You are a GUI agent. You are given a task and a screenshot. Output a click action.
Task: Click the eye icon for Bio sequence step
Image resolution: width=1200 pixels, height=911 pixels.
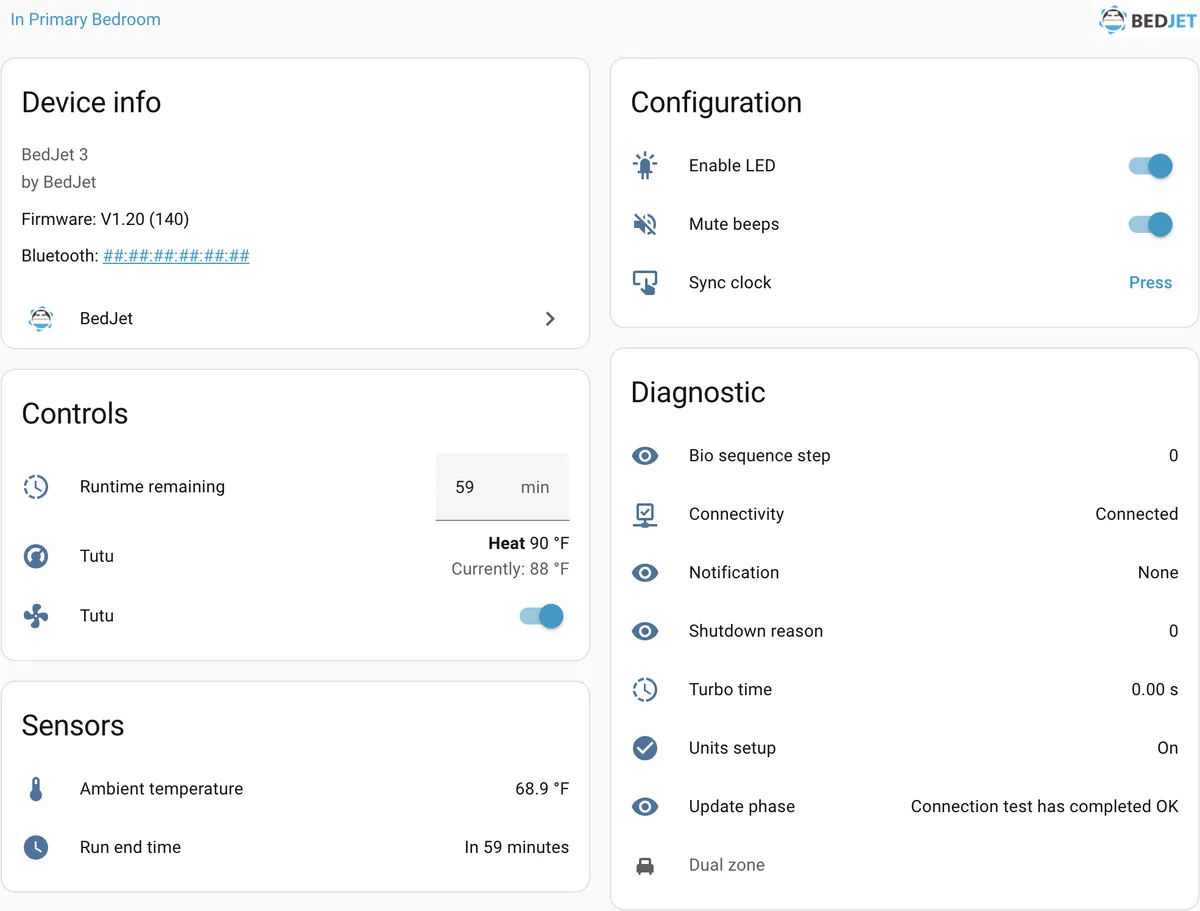(645, 456)
